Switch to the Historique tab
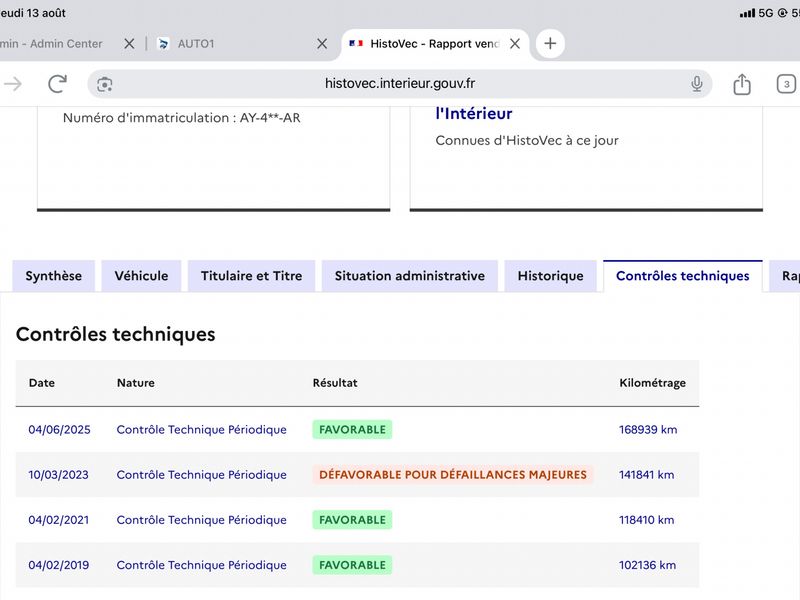 (551, 276)
